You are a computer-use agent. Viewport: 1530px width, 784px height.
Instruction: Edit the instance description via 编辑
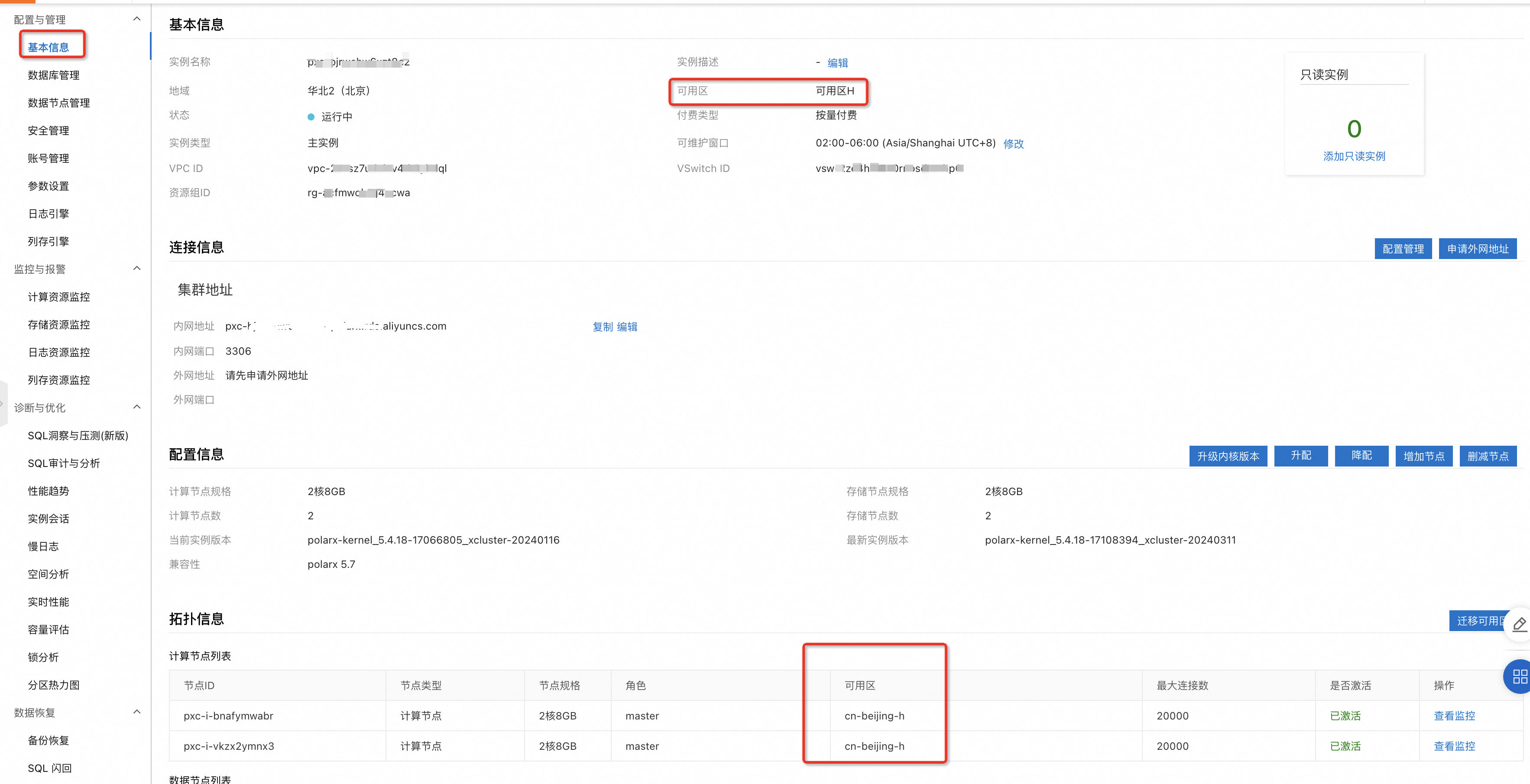coord(837,63)
